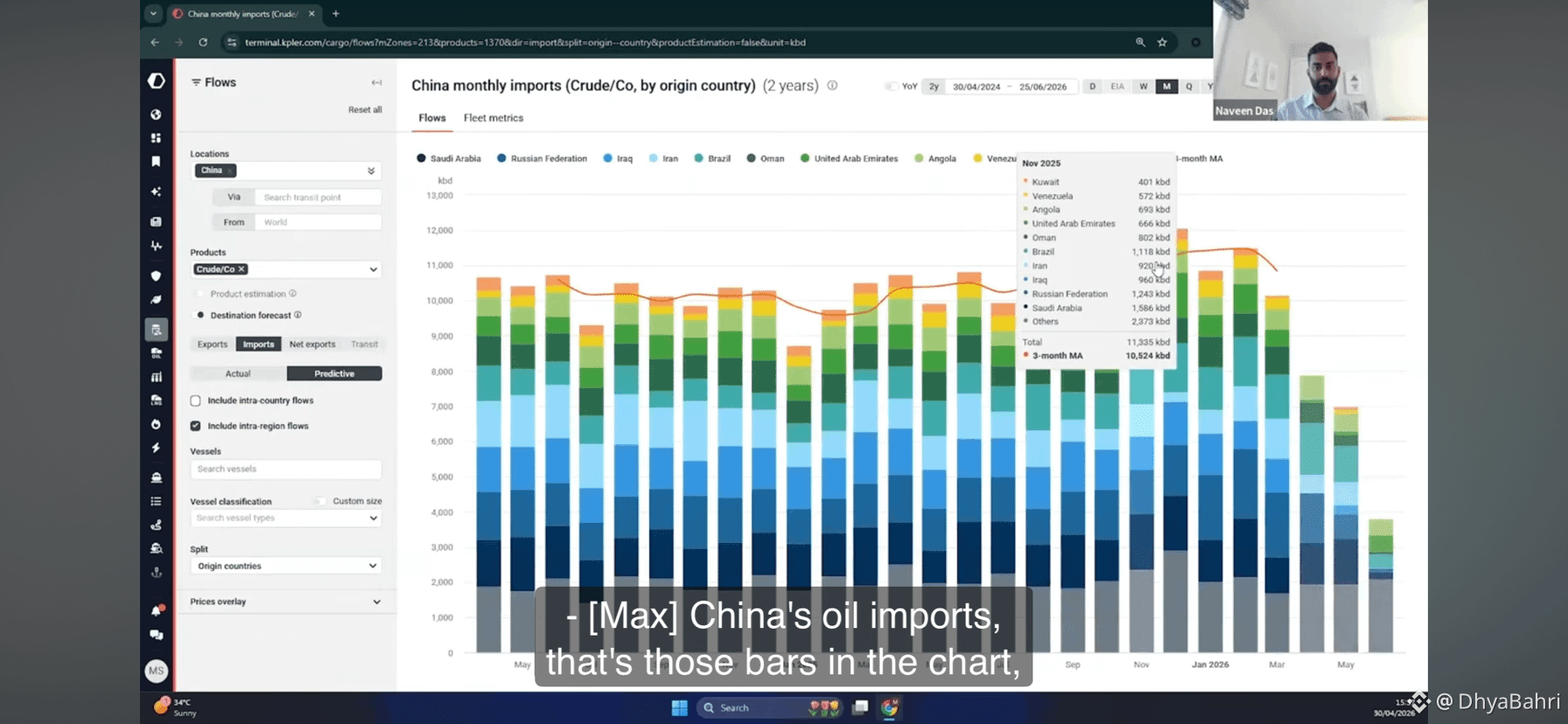Screen dimensions: 1568x724
Task: Open the anchor ports icon in sidebar
Action: [156, 573]
